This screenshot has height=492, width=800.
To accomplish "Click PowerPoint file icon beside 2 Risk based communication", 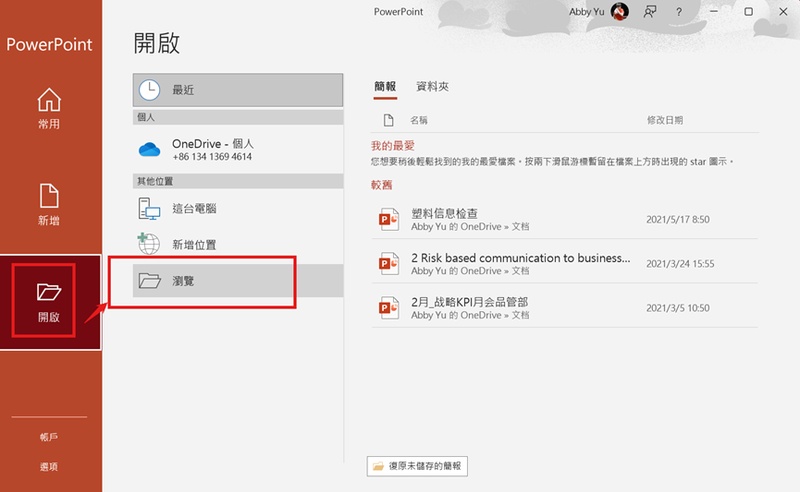I will coord(389,264).
